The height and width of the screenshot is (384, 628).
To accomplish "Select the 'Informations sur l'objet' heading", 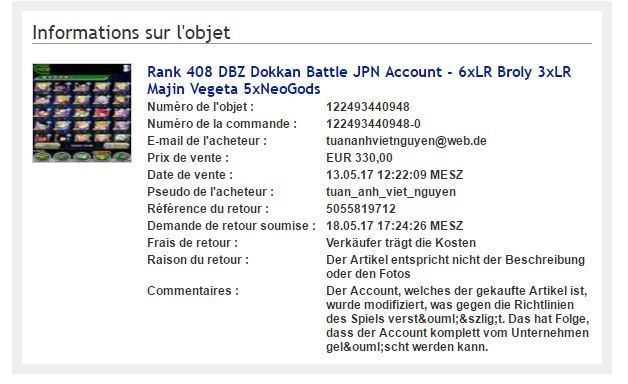I will coord(131,32).
